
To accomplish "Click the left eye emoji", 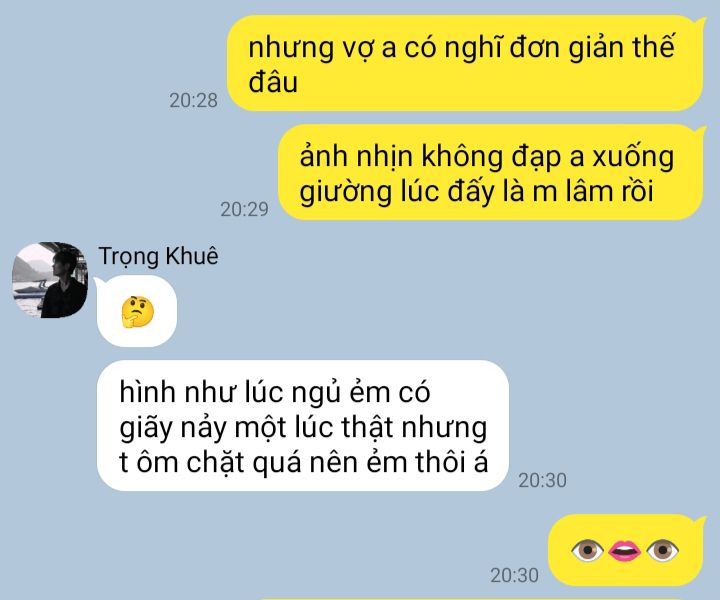I will tap(587, 550).
